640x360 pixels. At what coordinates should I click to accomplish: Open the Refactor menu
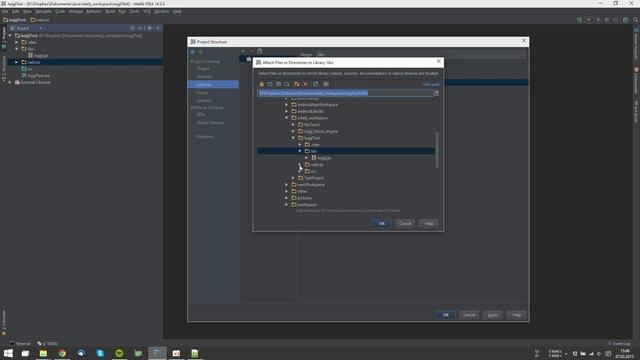click(93, 11)
